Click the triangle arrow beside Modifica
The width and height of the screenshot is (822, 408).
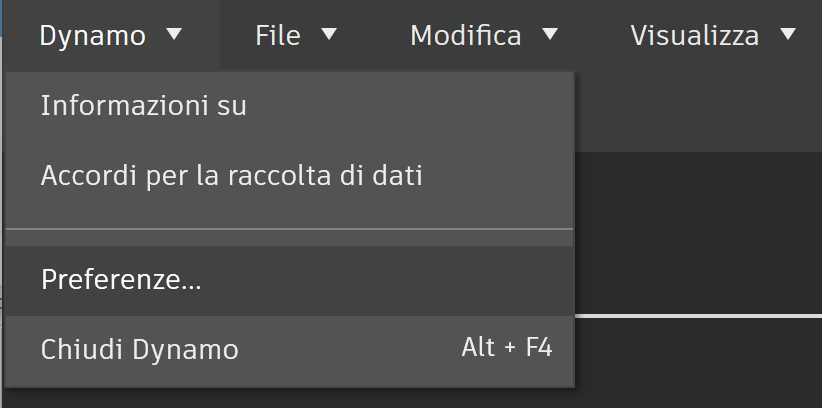pos(550,34)
